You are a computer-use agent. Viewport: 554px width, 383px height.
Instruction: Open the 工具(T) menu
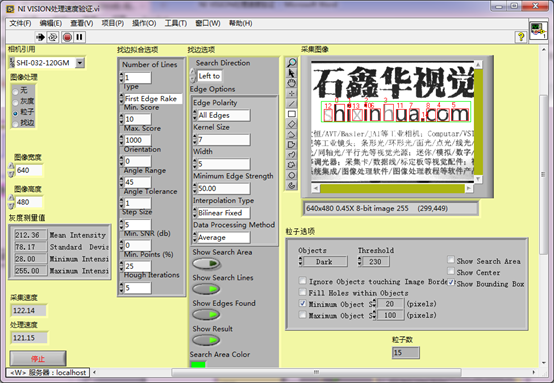[176, 23]
